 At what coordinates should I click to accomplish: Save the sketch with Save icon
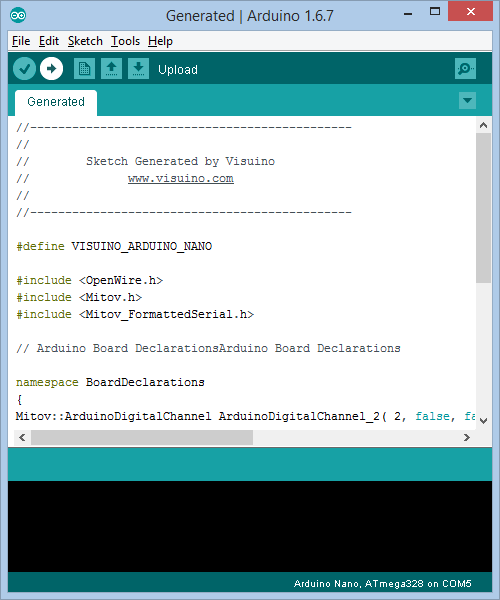coord(138,69)
